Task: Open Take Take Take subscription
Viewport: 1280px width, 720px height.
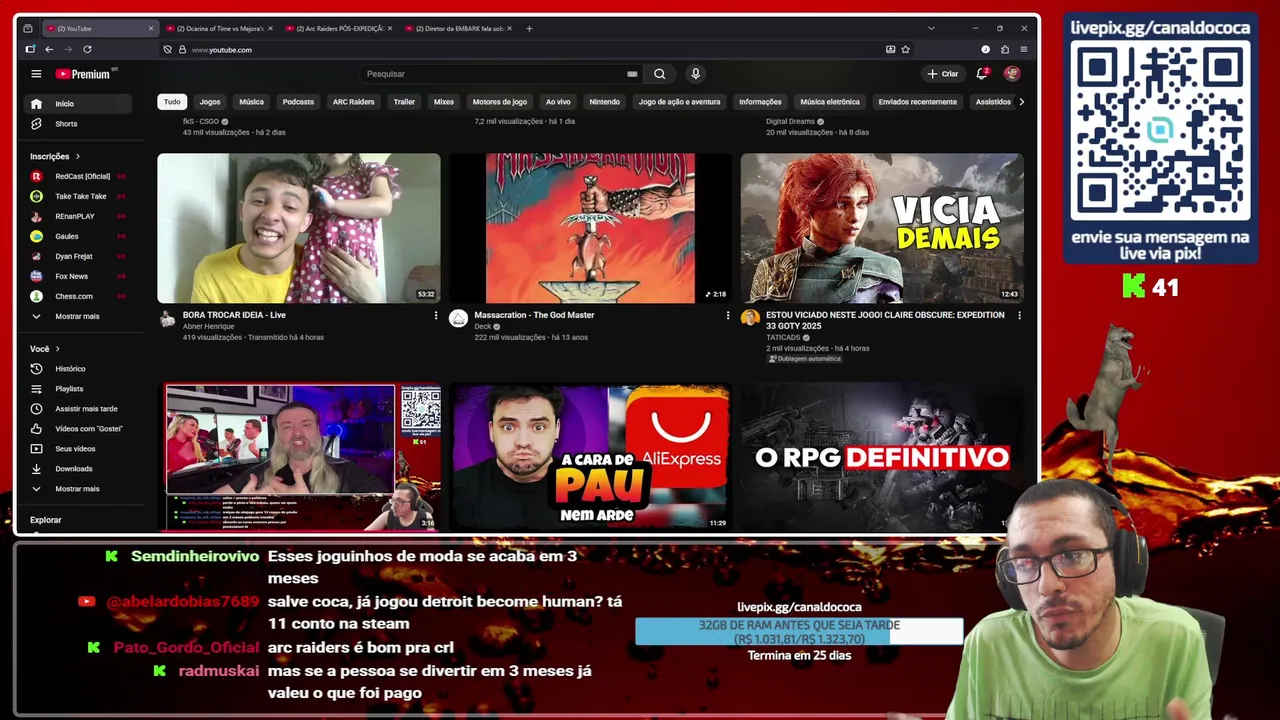Action: (78, 196)
